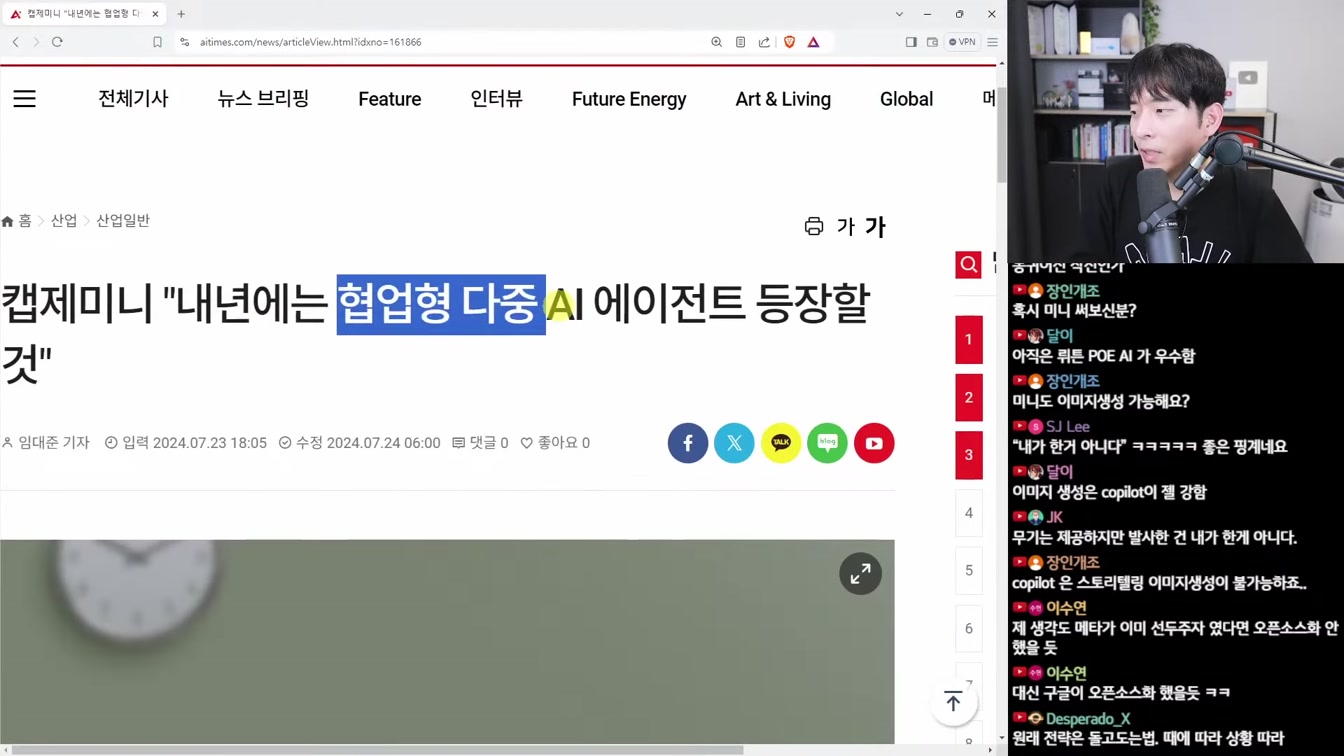This screenshot has width=1344, height=756.
Task: Open ranked article number 3
Action: point(968,455)
